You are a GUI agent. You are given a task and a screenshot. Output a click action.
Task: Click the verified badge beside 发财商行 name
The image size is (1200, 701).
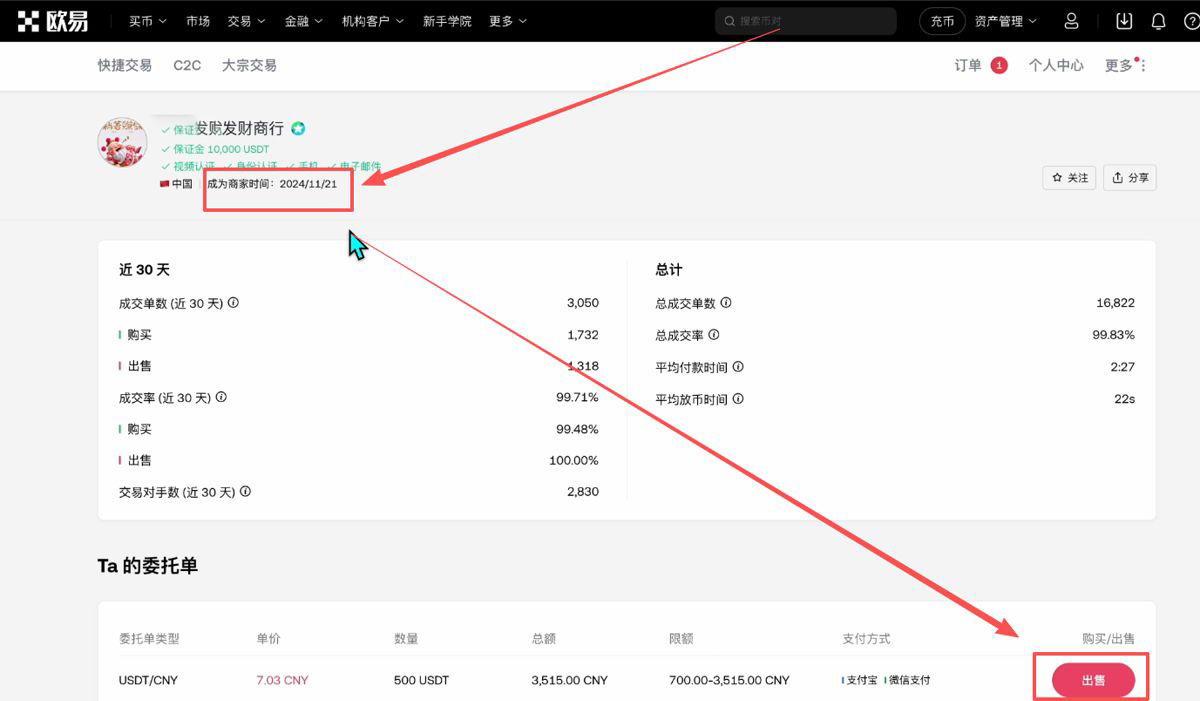coord(296,128)
